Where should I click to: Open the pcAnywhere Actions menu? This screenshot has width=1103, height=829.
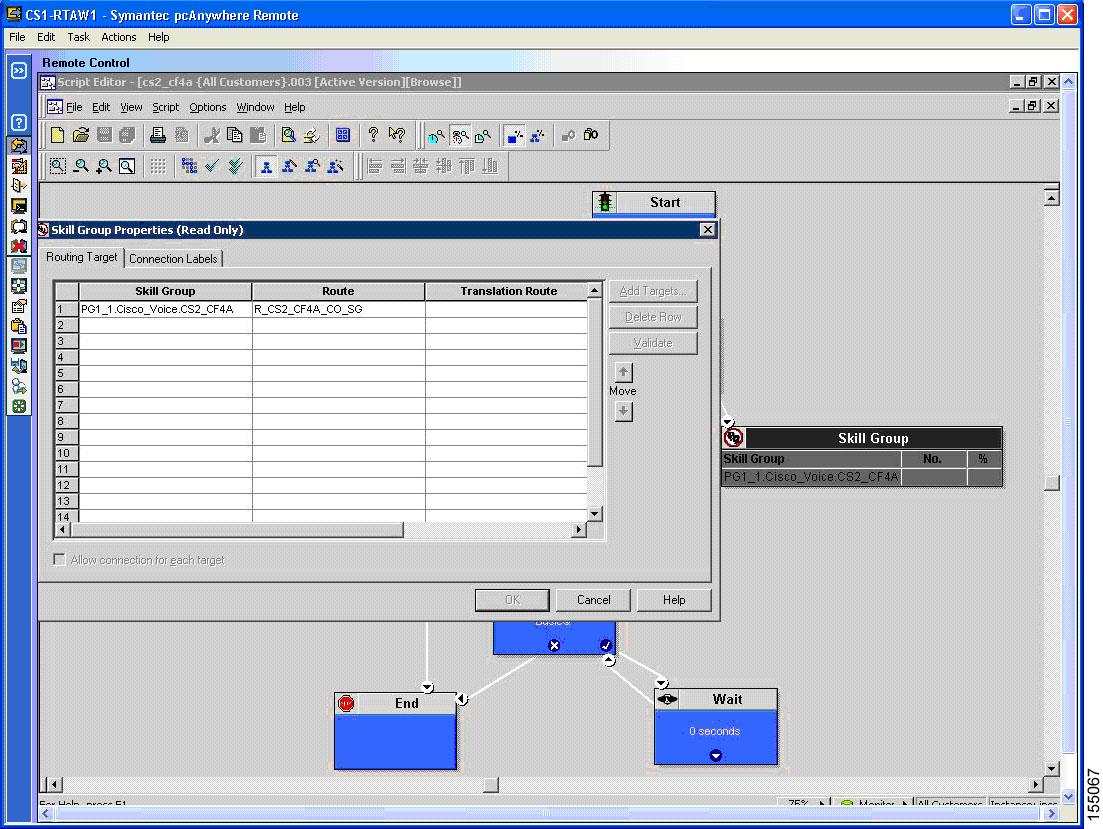[x=118, y=37]
